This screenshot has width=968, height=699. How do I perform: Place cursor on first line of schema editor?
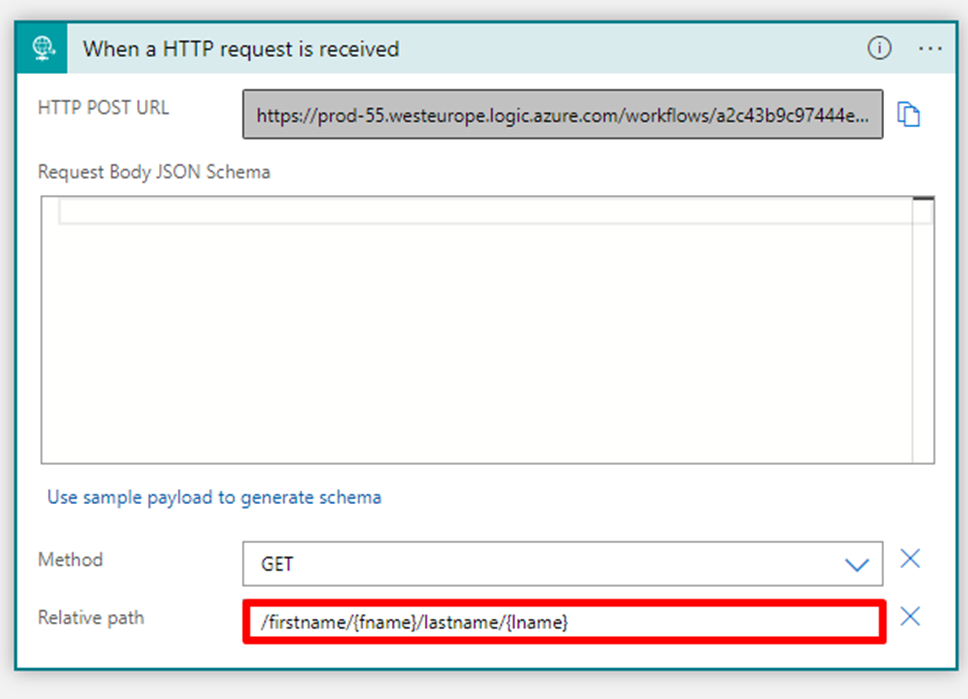(x=480, y=213)
